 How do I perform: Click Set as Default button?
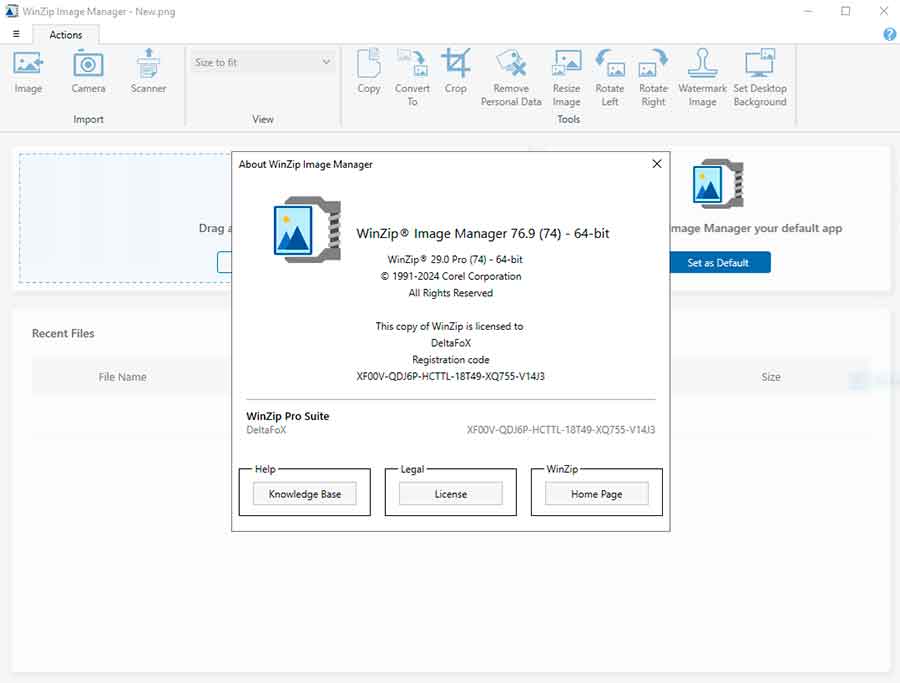720,262
